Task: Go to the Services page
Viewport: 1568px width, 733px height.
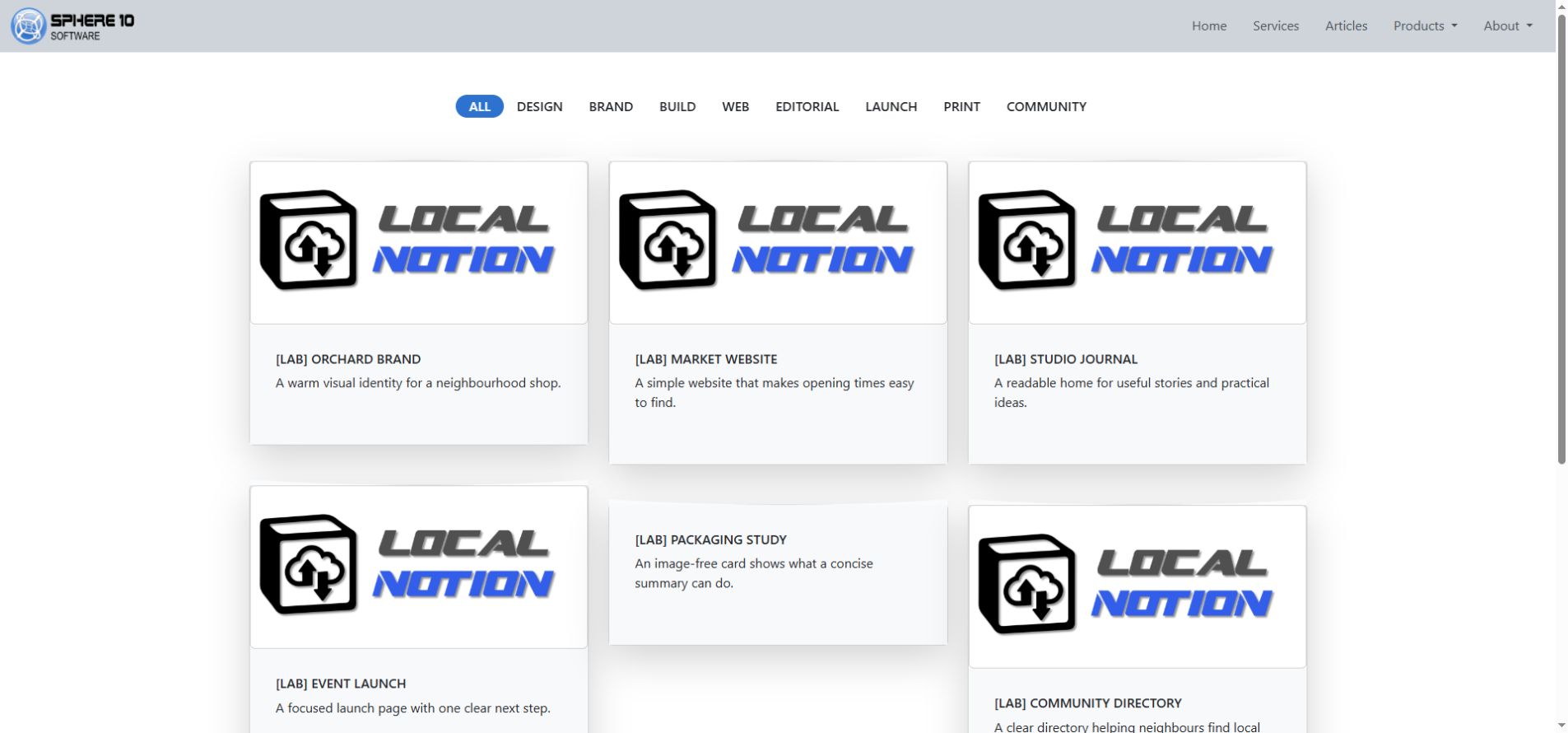Action: [x=1275, y=26]
